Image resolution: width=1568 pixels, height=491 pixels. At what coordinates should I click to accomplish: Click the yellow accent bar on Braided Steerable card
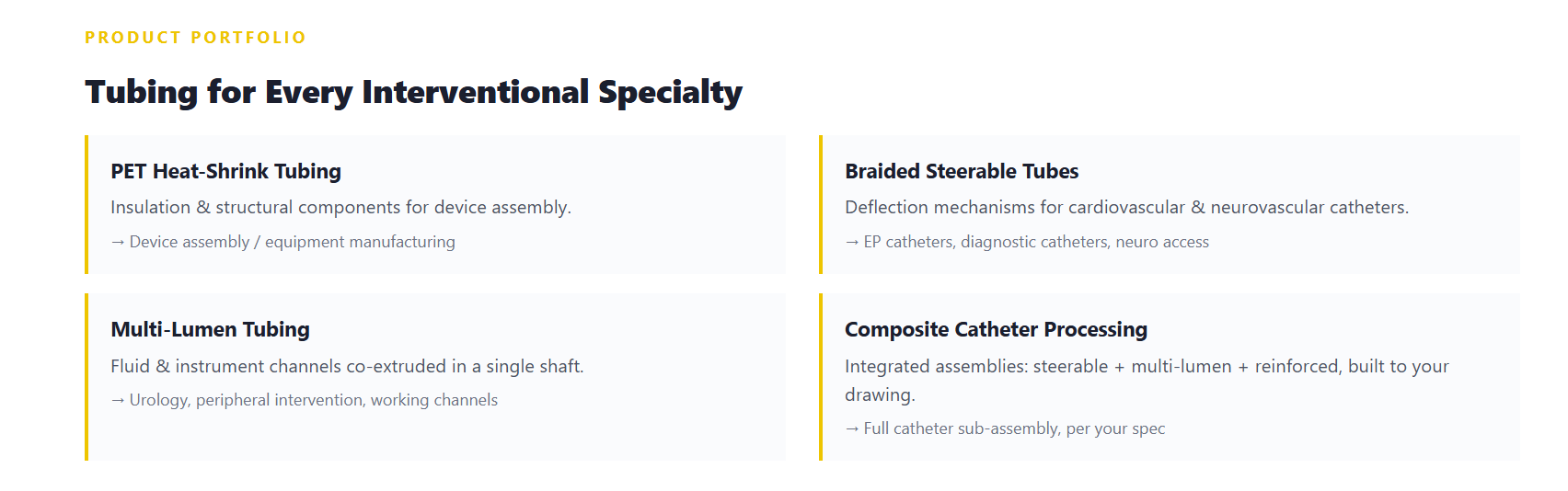pos(821,204)
